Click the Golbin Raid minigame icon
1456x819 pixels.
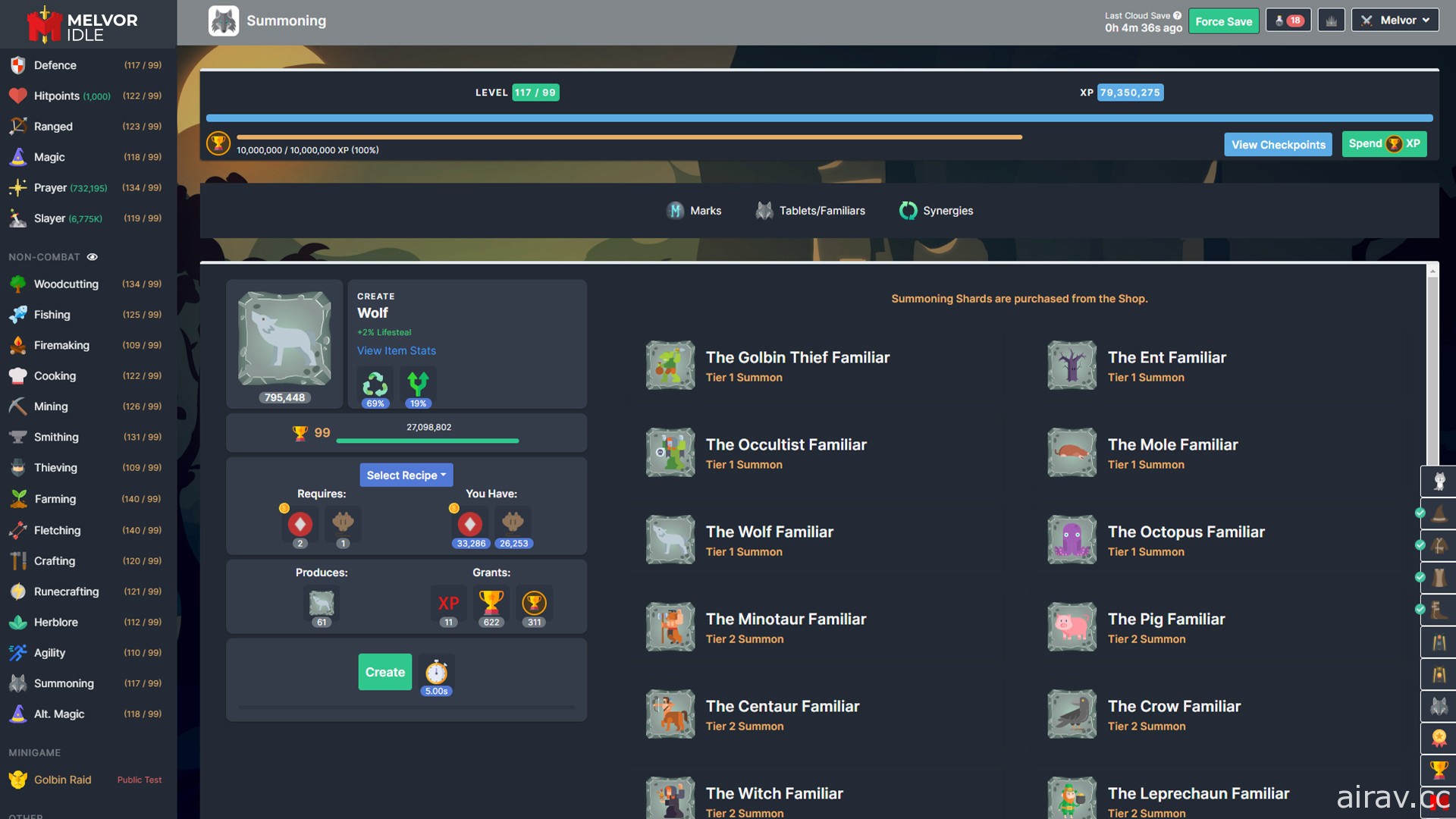pyautogui.click(x=17, y=778)
